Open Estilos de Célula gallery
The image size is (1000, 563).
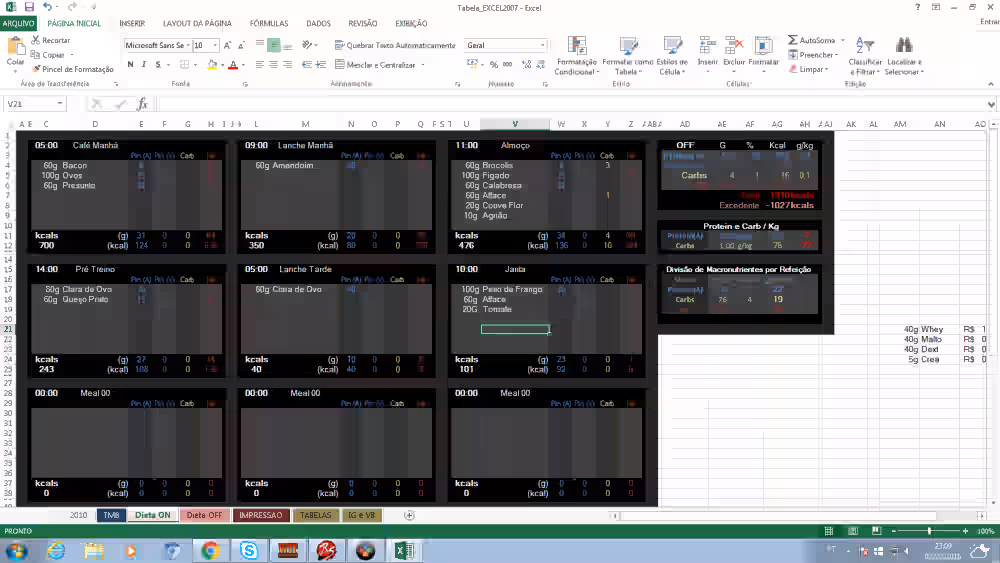pos(672,56)
